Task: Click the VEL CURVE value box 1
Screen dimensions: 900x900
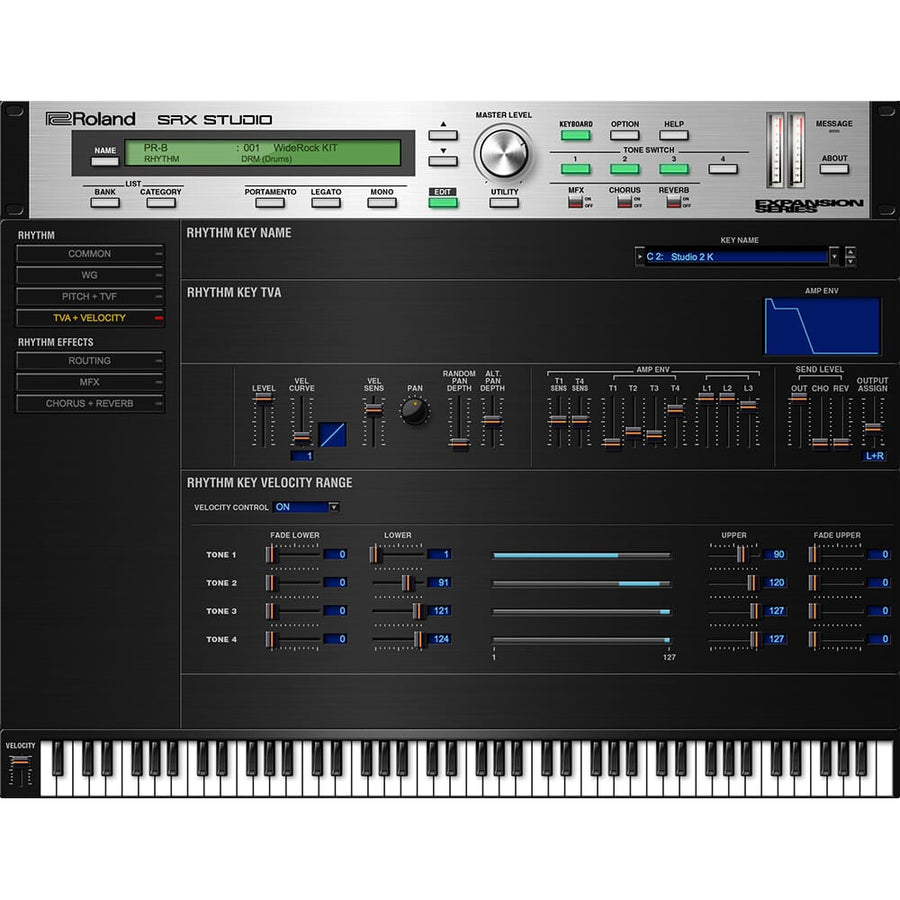Action: click(x=302, y=456)
